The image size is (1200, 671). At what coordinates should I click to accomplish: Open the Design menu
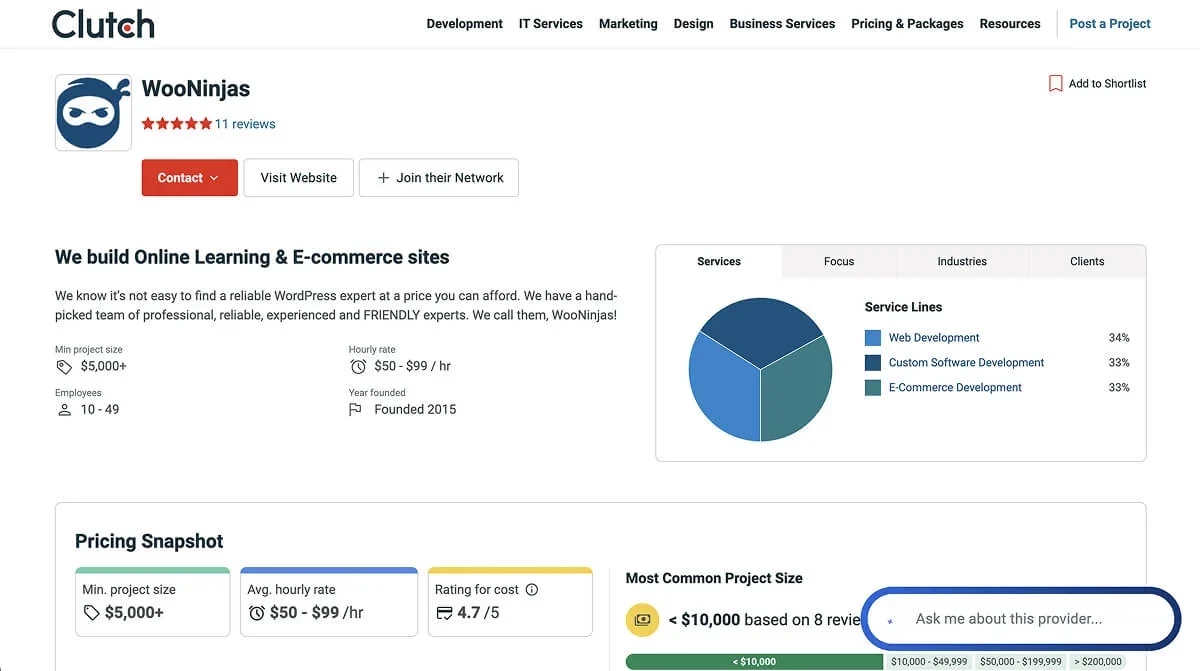pos(693,24)
